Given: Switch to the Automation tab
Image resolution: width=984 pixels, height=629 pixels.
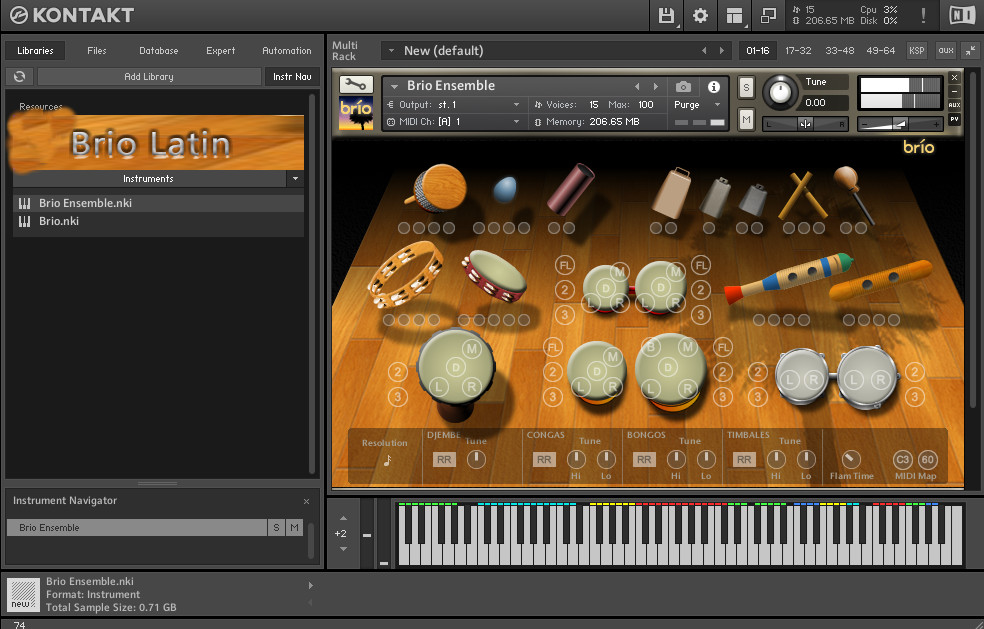Looking at the screenshot, I should pos(287,51).
